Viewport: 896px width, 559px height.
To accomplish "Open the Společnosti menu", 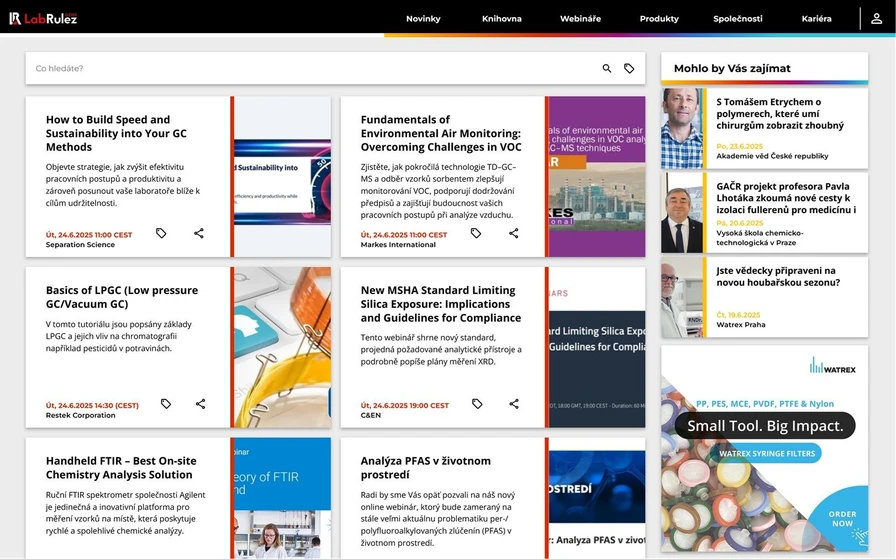I will 738,19.
